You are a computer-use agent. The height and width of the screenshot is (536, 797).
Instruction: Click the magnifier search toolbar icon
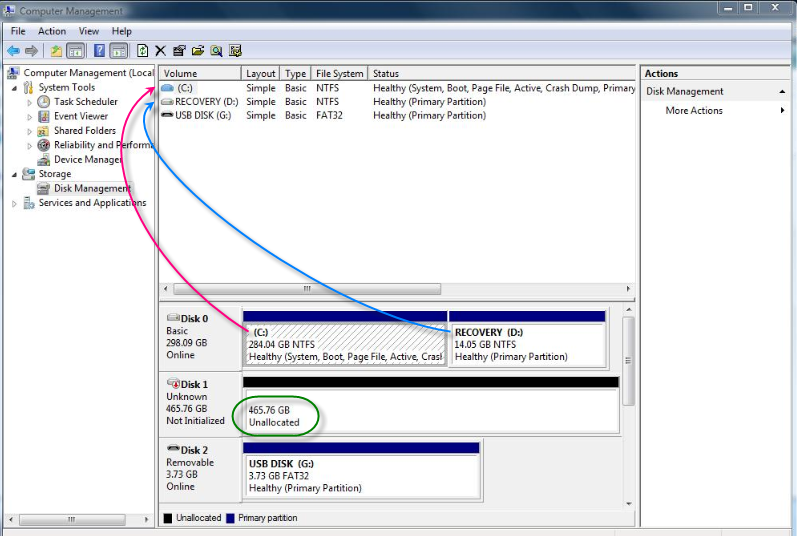216,50
